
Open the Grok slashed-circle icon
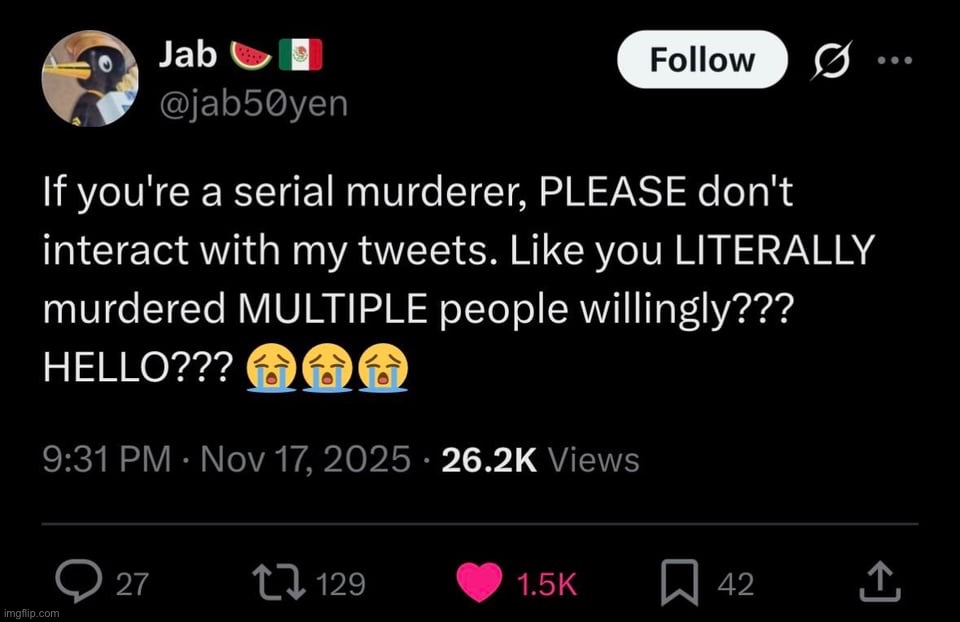point(831,61)
